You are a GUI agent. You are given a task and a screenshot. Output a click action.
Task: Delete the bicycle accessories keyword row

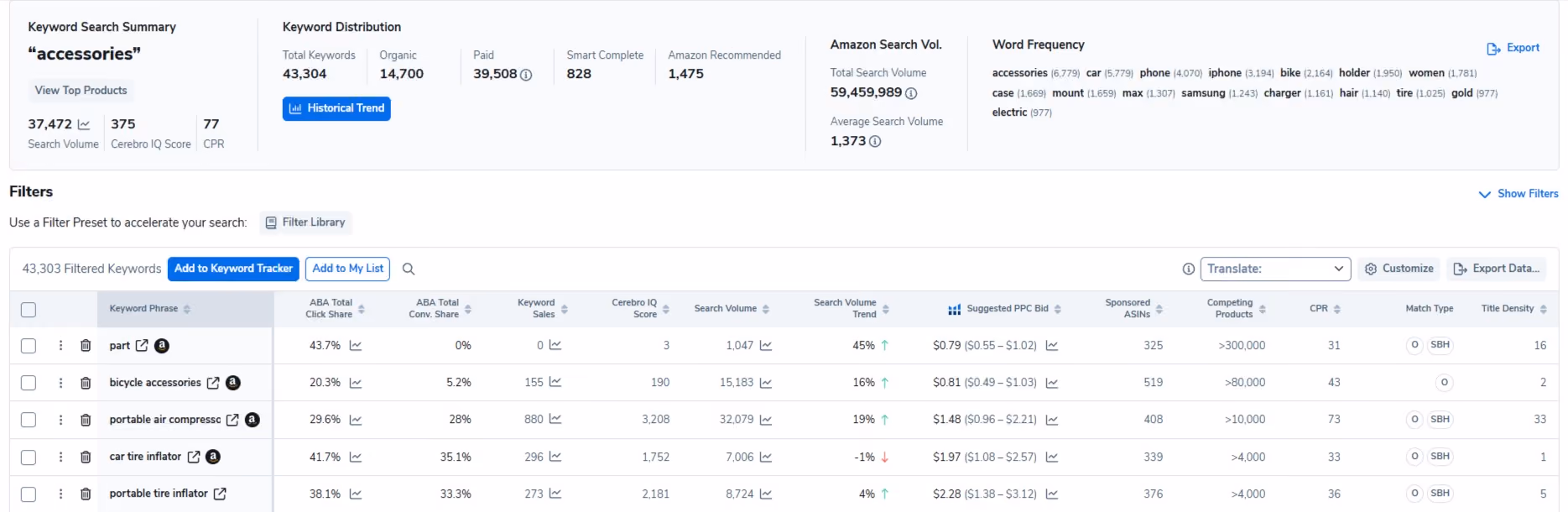point(86,383)
